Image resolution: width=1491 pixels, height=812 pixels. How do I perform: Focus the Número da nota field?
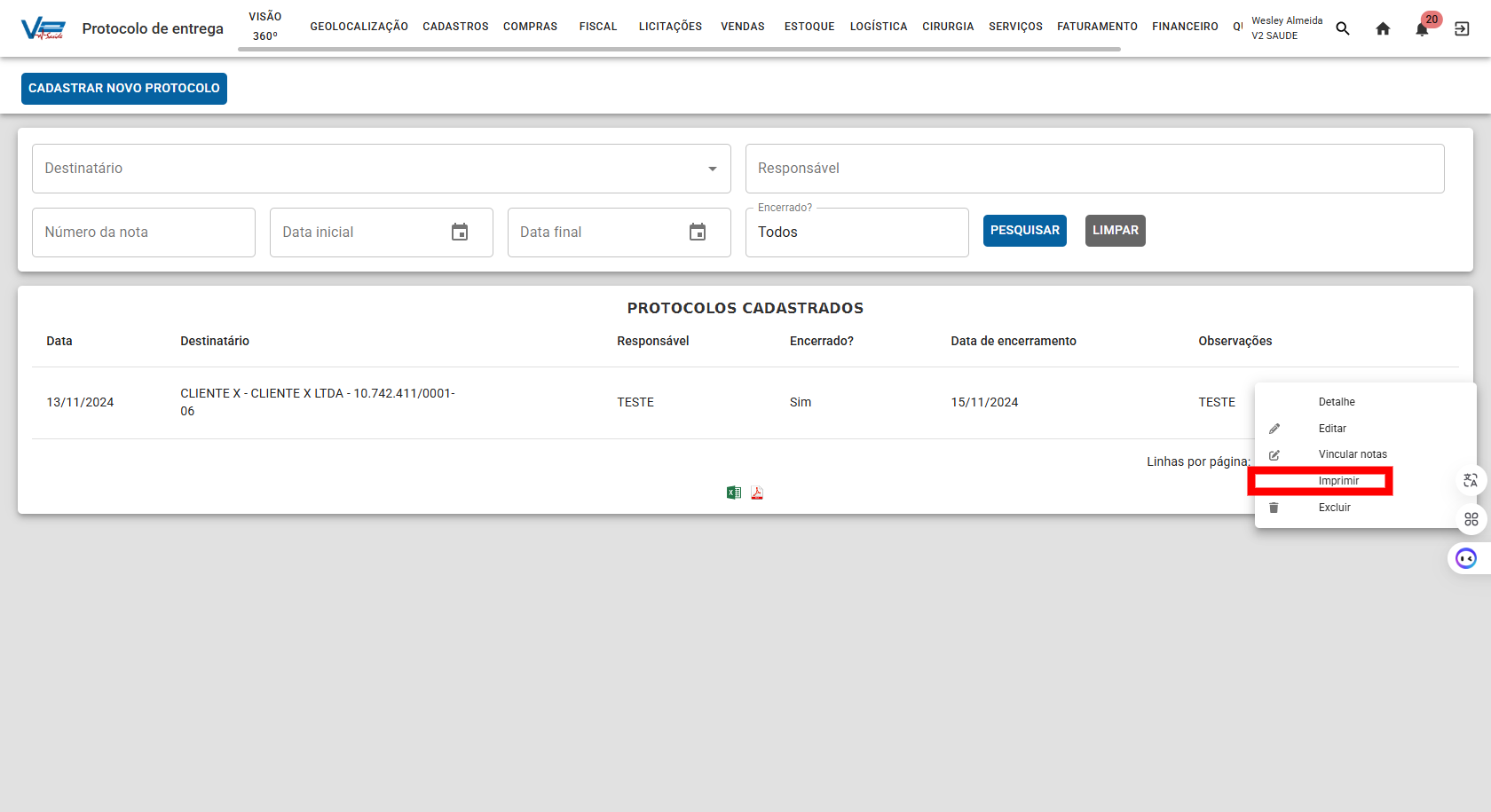[144, 233]
